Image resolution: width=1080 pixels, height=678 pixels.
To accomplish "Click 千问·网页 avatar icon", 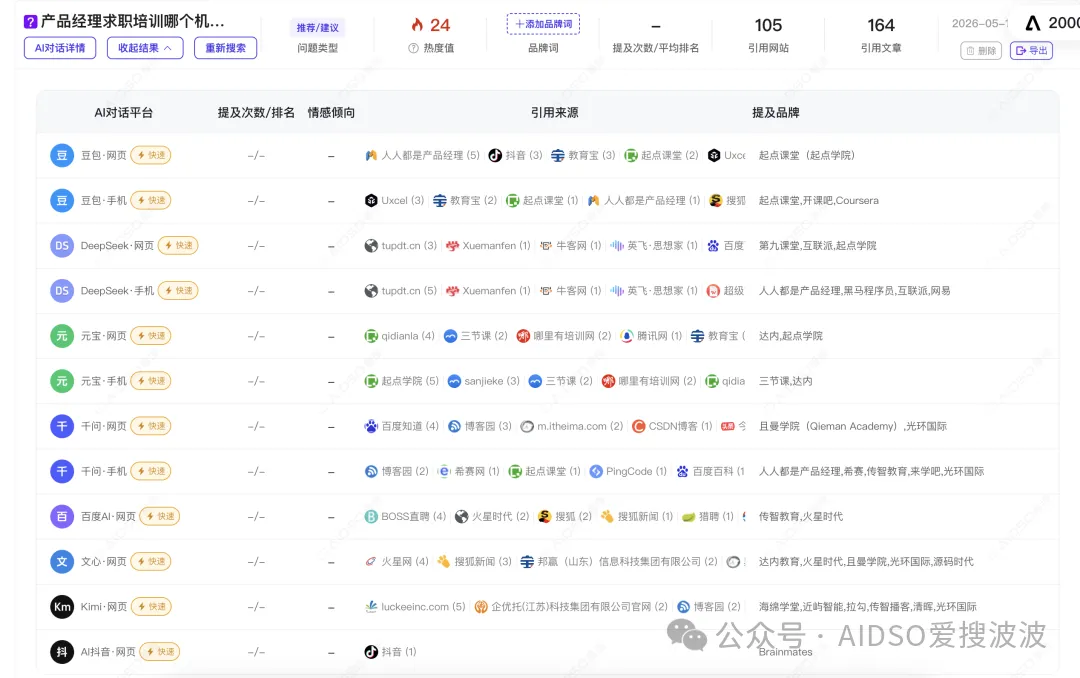I will pyautogui.click(x=62, y=426).
